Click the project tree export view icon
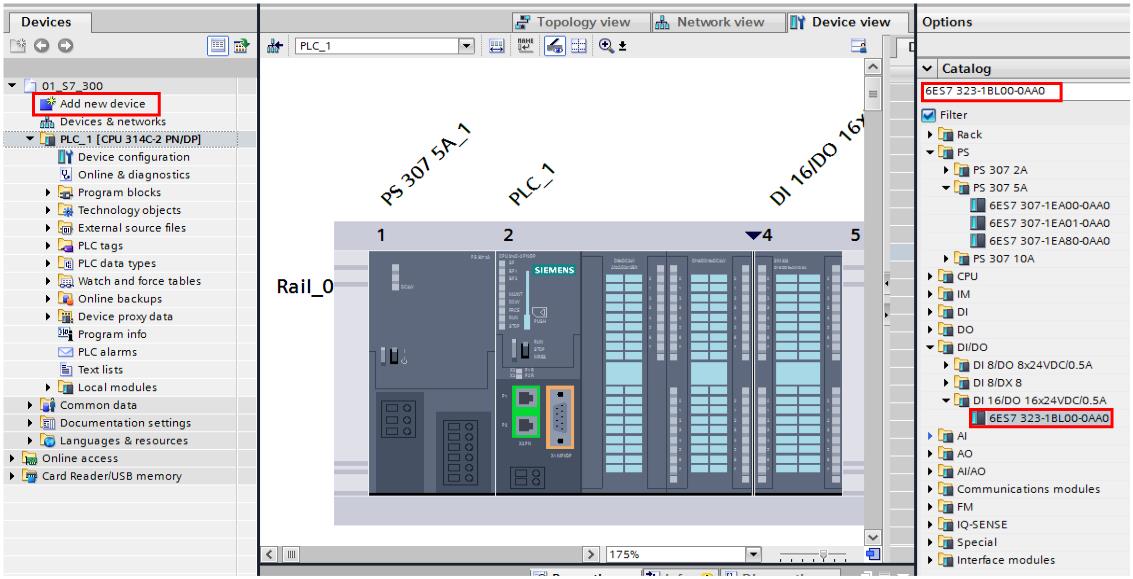1133x579 pixels. pos(241,46)
